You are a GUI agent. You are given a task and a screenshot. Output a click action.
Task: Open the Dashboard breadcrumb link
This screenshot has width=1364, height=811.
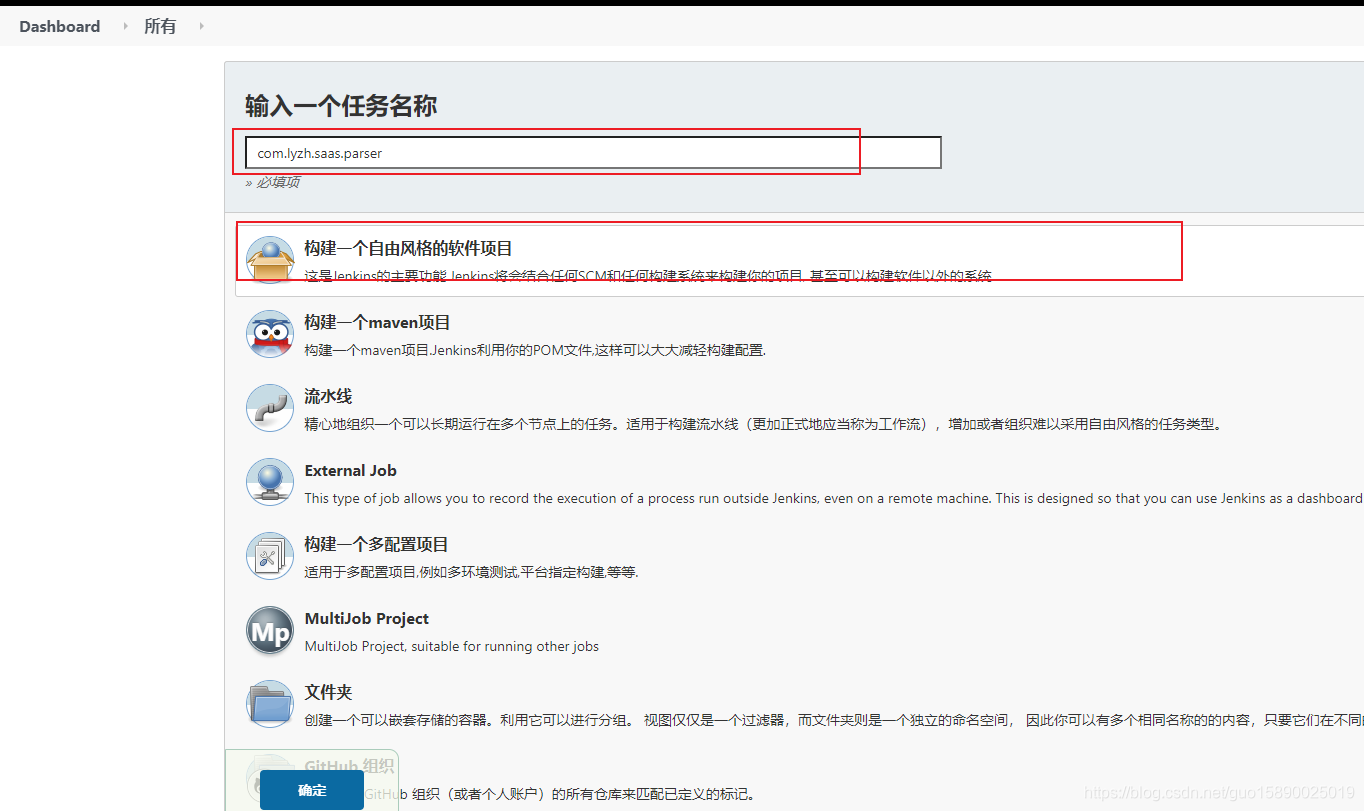tap(60, 27)
